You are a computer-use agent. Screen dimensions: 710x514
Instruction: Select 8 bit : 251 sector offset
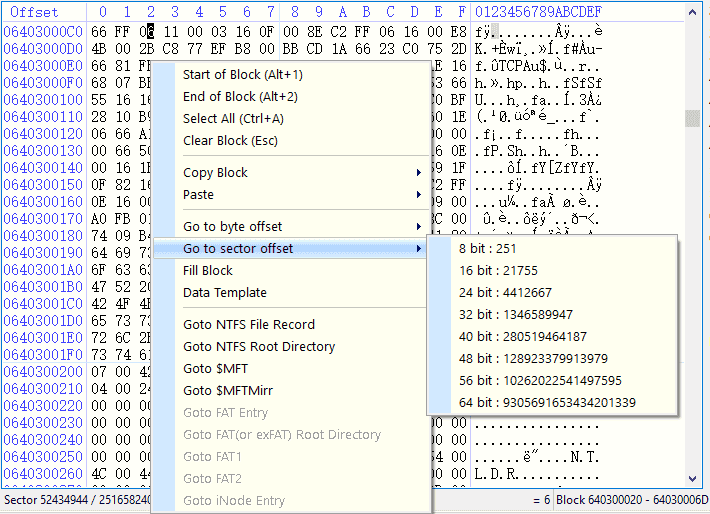487,249
